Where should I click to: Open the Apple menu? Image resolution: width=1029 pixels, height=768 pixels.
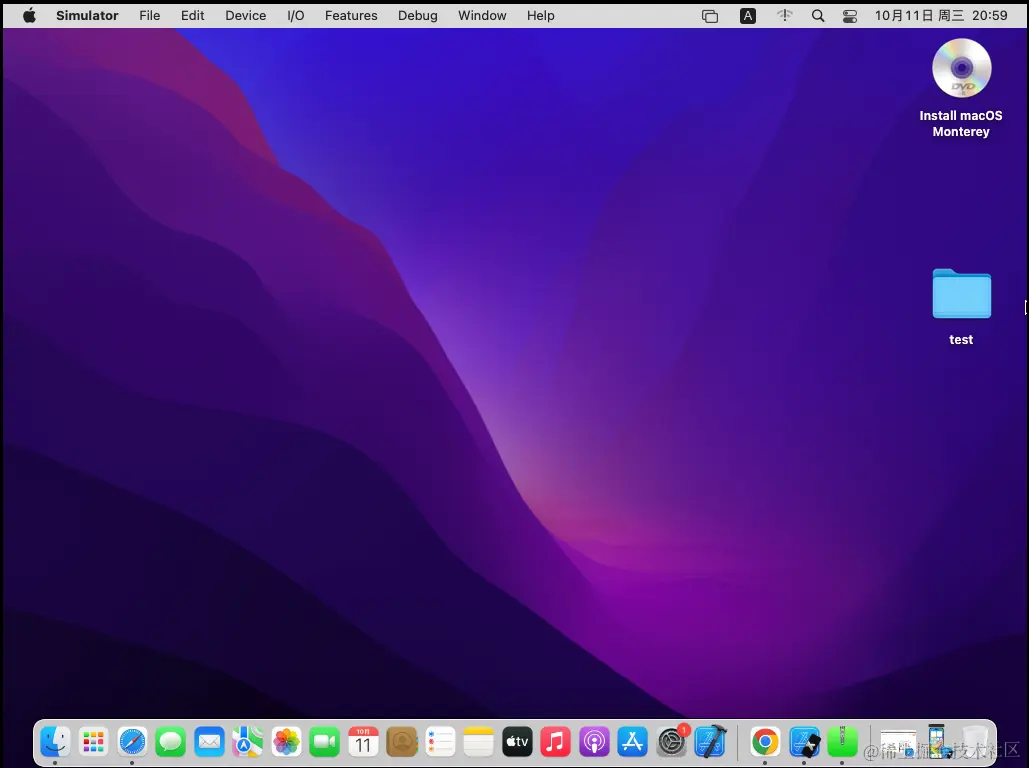tap(29, 16)
